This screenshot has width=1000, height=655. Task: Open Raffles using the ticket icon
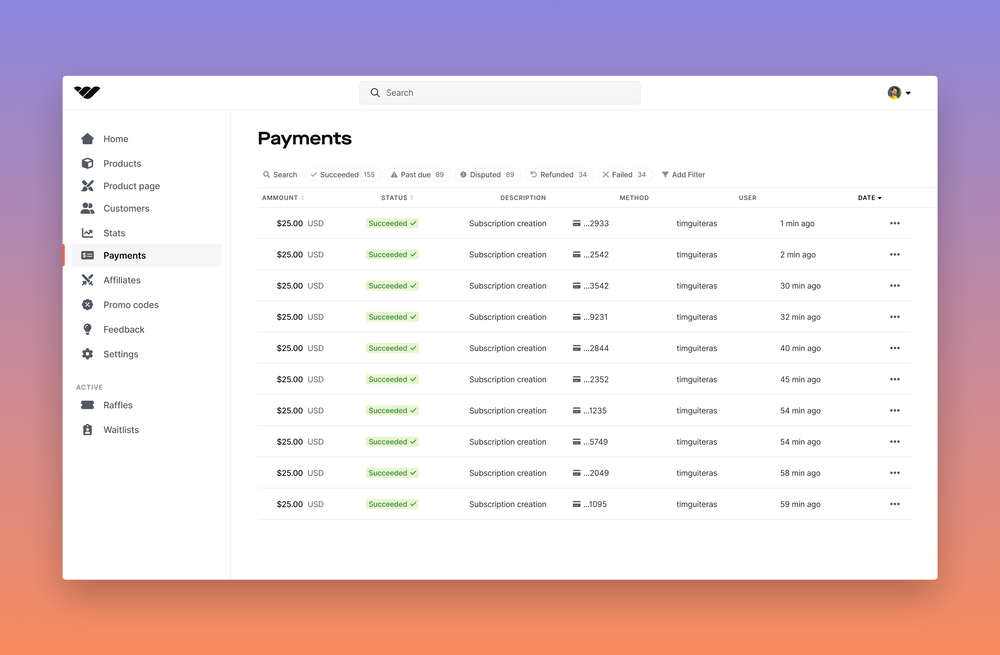tap(88, 405)
